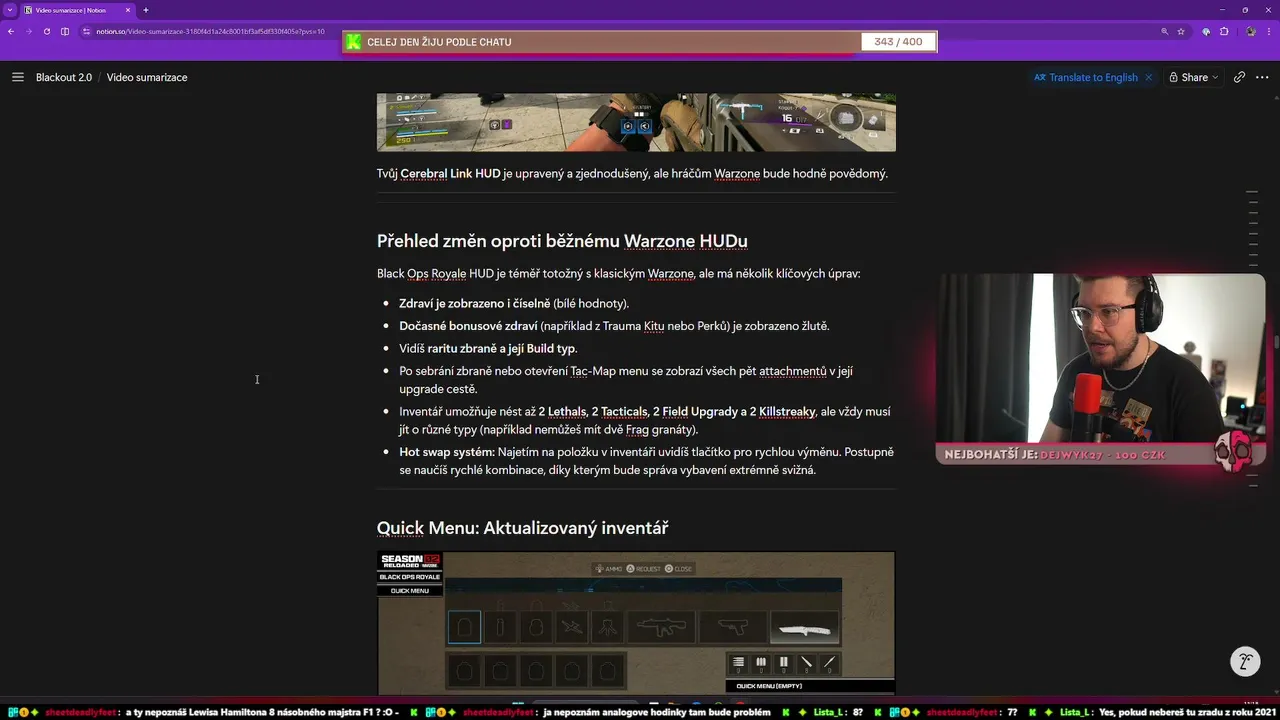View site information beside the address
The image size is (1280, 720).
[87, 31]
